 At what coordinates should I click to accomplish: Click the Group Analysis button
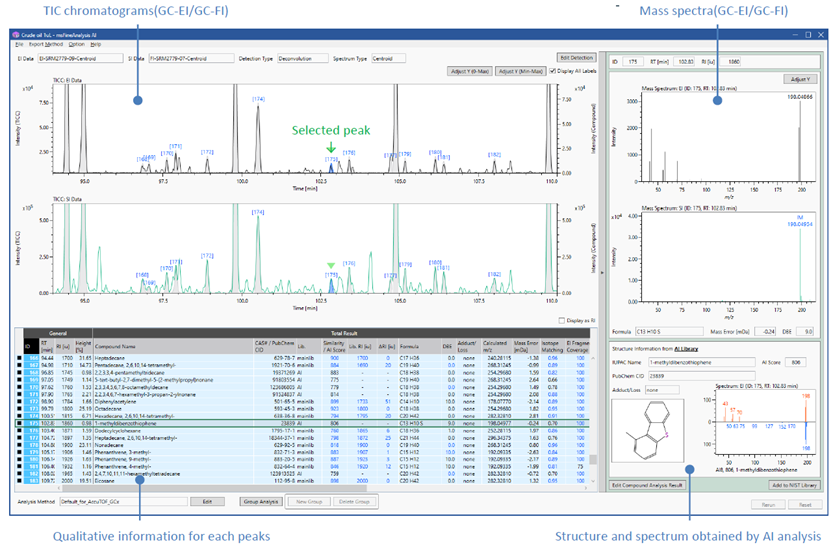[261, 501]
